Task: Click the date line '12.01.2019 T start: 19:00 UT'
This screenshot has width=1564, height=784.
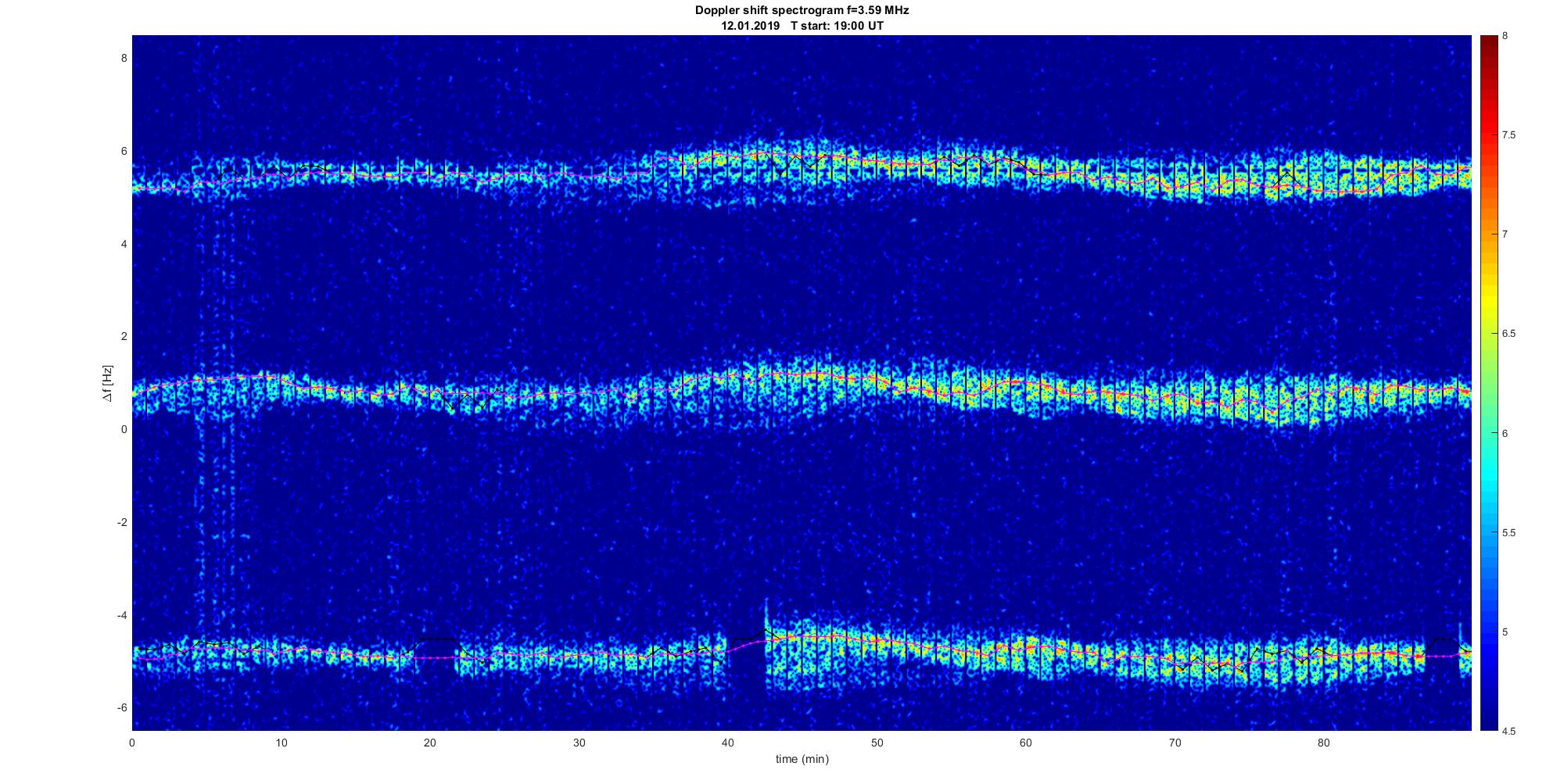Action: [802, 25]
